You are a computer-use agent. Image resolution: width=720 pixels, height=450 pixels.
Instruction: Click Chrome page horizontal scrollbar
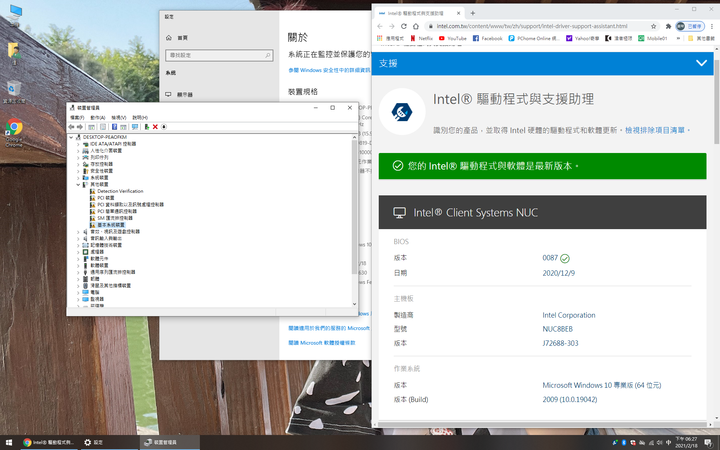(542, 424)
